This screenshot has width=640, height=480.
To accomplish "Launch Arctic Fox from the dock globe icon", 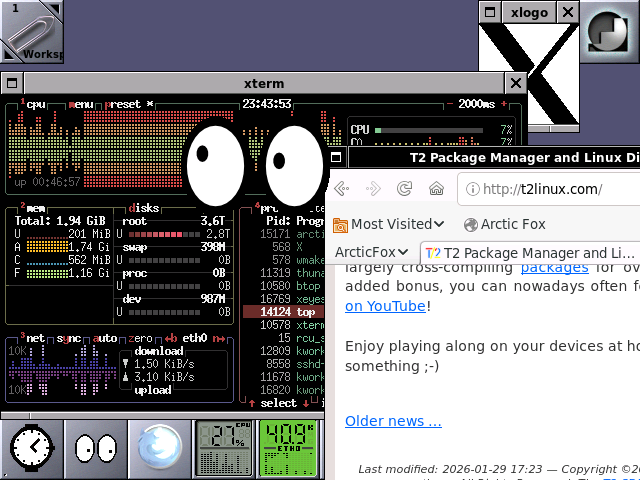I will pyautogui.click(x=160, y=447).
